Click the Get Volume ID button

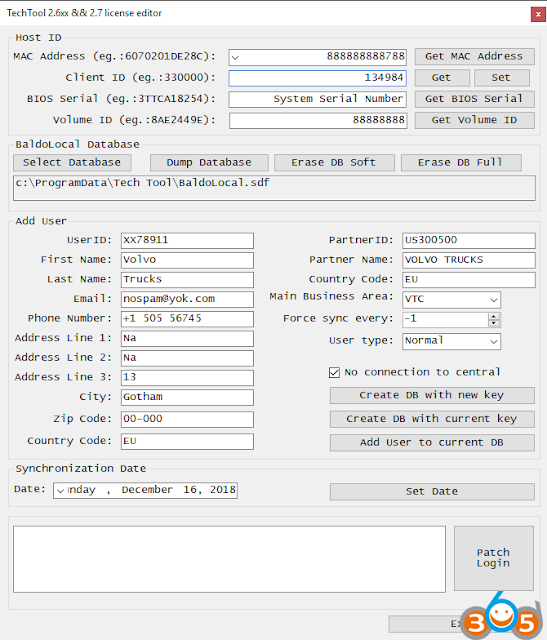tap(474, 120)
